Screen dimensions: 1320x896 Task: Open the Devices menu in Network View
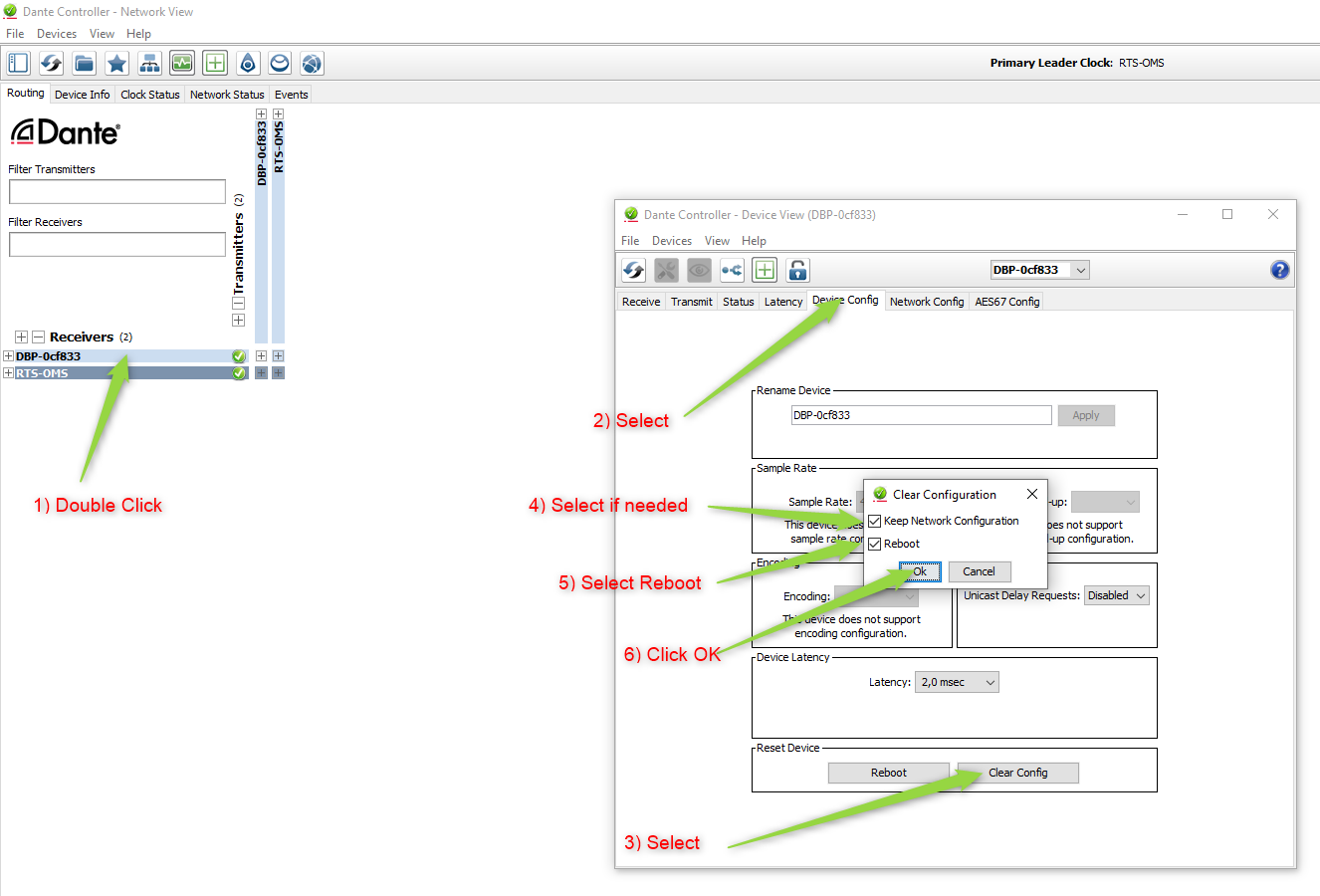click(57, 34)
